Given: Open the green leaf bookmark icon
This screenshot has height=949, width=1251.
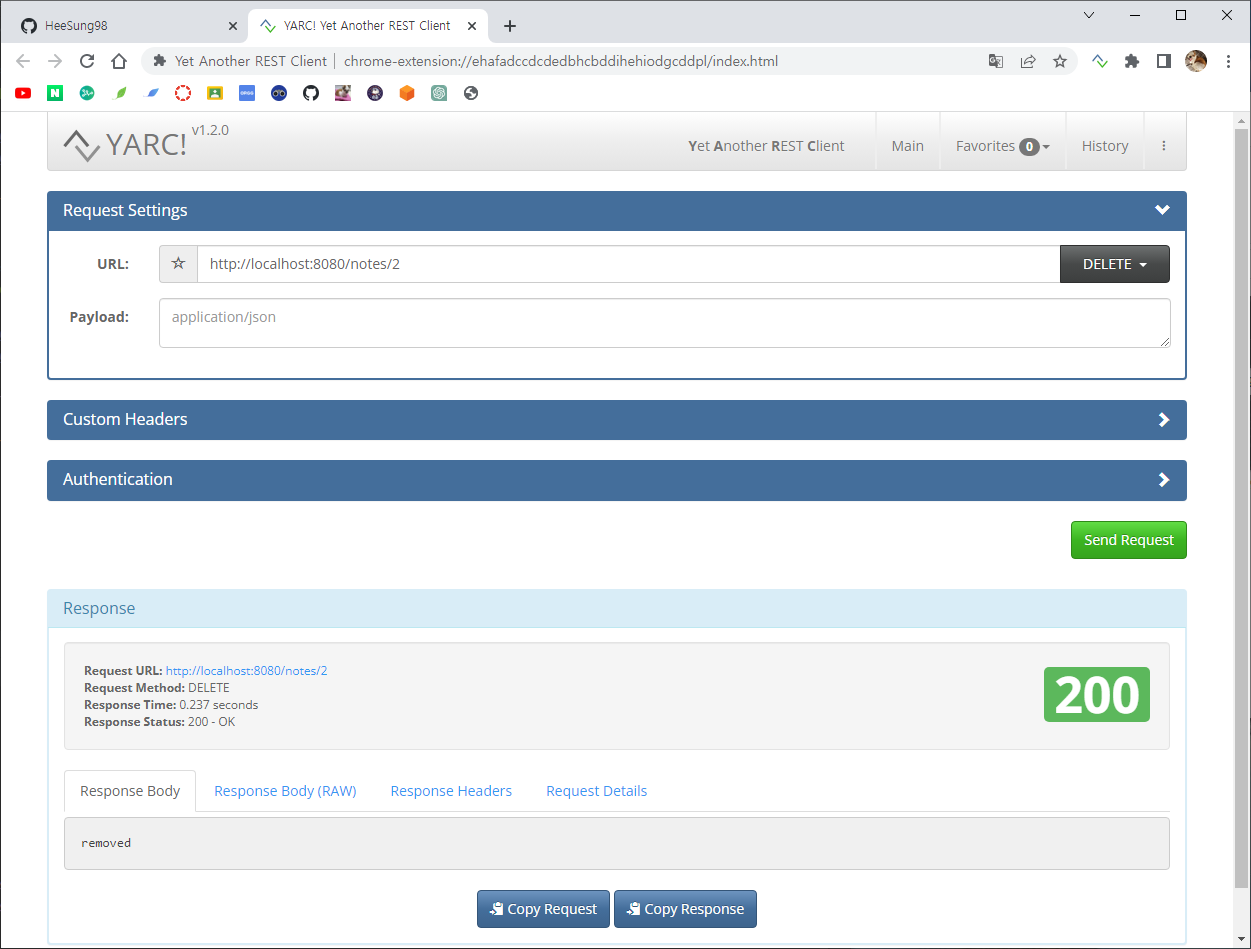Looking at the screenshot, I should click(121, 93).
